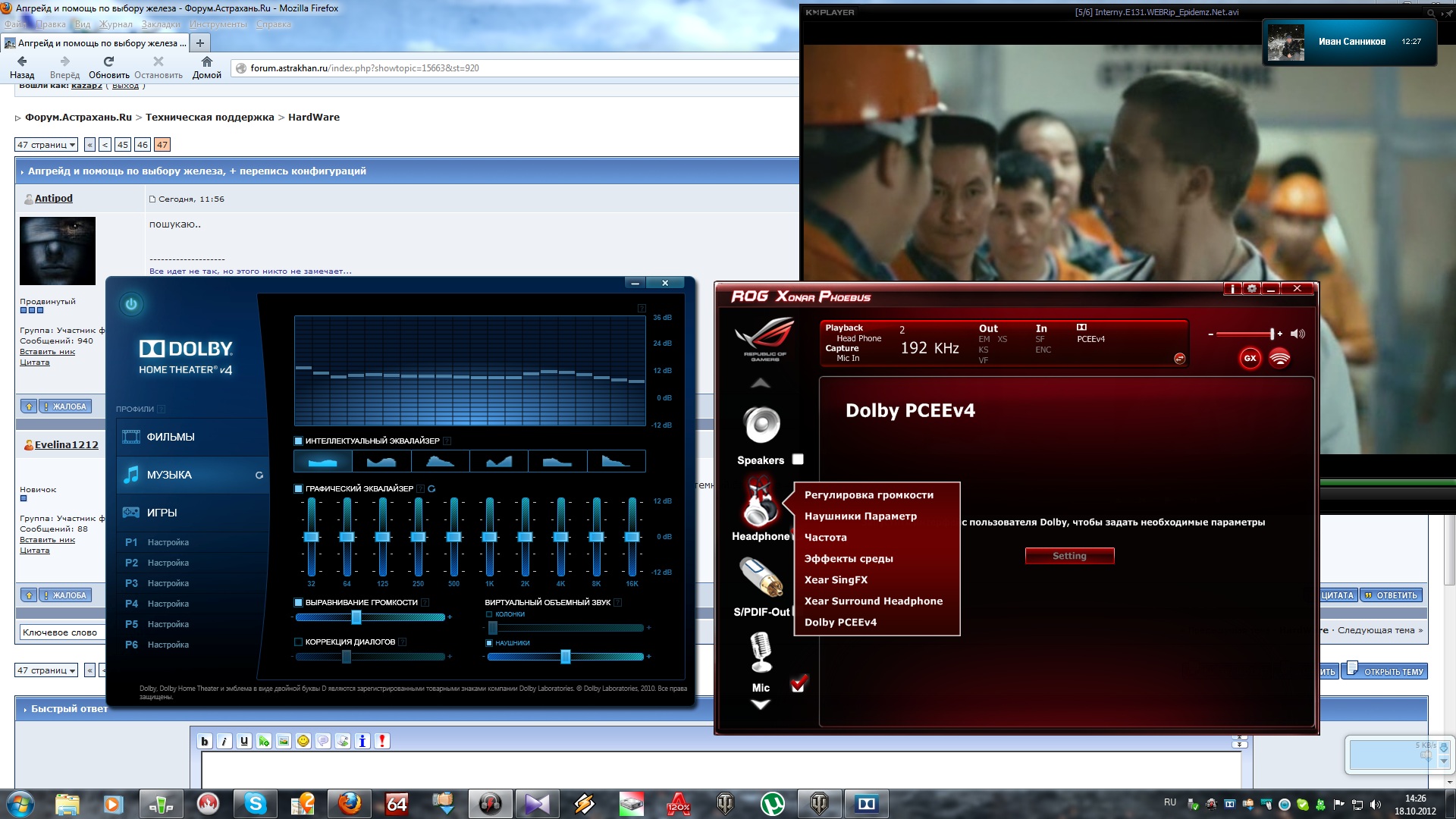Select the ФИЛЬМЫ profile

click(171, 437)
